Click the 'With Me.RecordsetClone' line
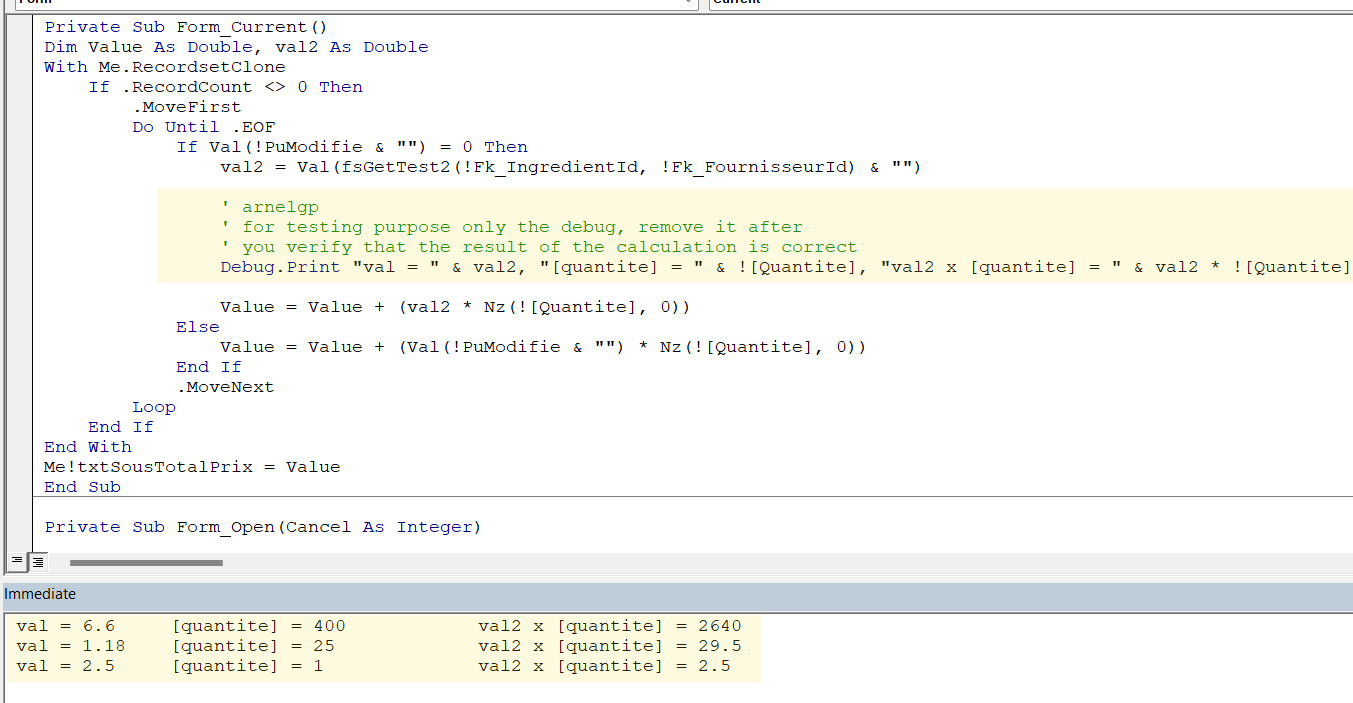 [x=165, y=67]
